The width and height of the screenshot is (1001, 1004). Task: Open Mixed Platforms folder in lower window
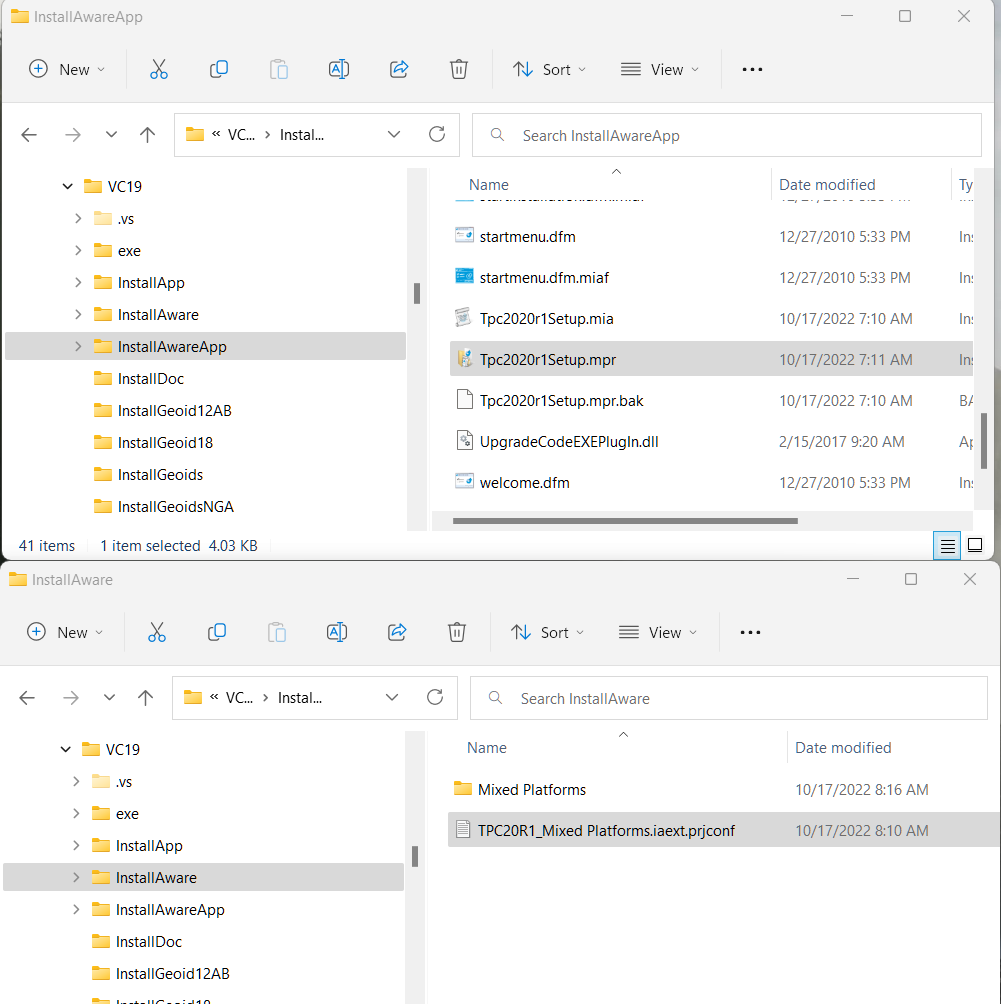532,789
